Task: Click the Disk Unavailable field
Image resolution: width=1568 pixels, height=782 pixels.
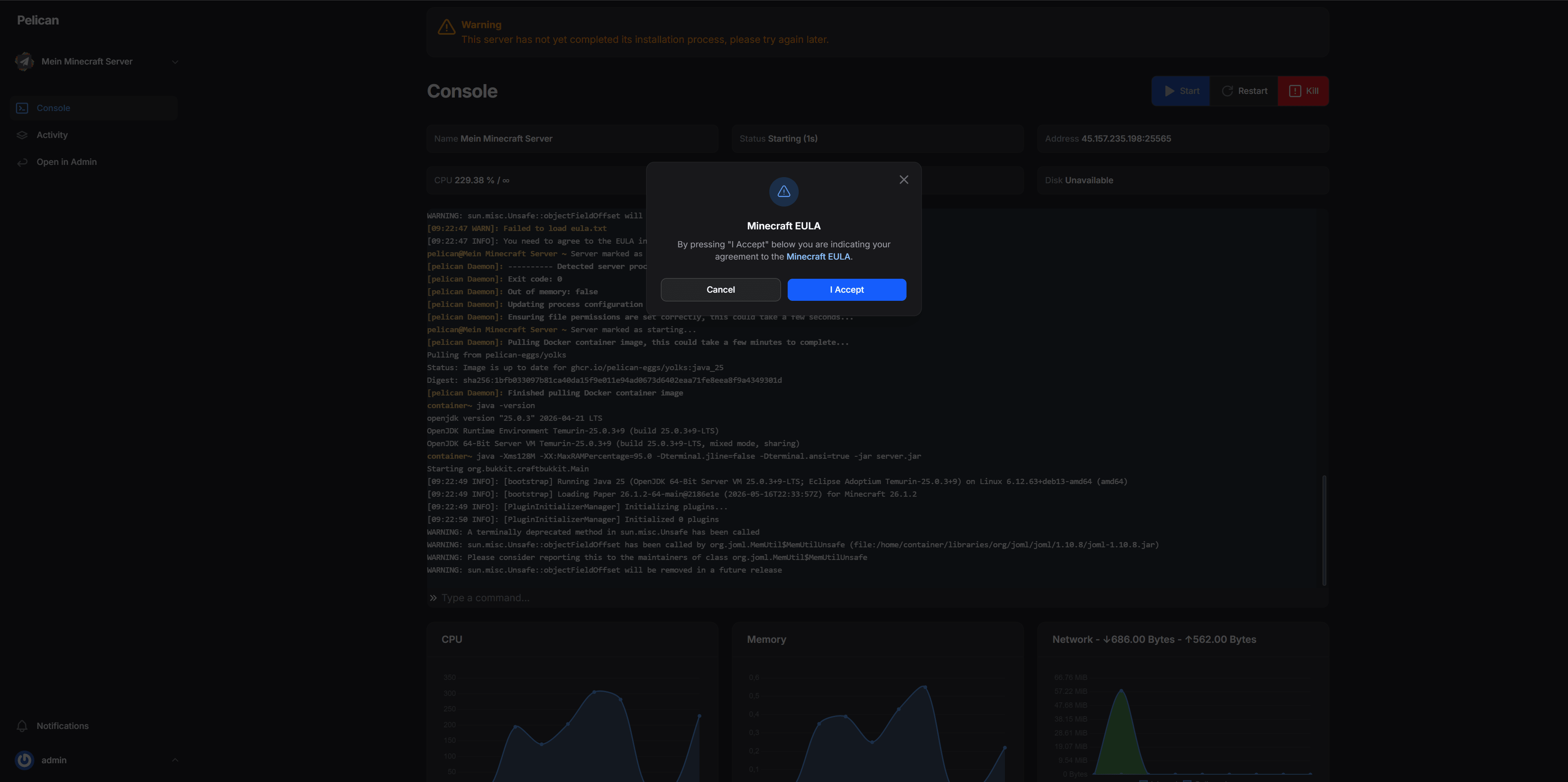Action: pyautogui.click(x=1183, y=180)
